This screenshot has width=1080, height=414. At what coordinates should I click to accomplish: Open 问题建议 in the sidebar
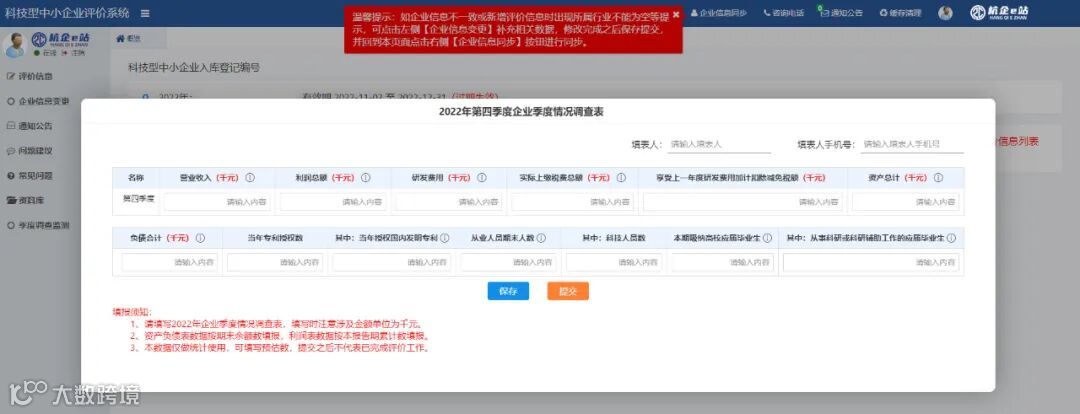click(30, 151)
